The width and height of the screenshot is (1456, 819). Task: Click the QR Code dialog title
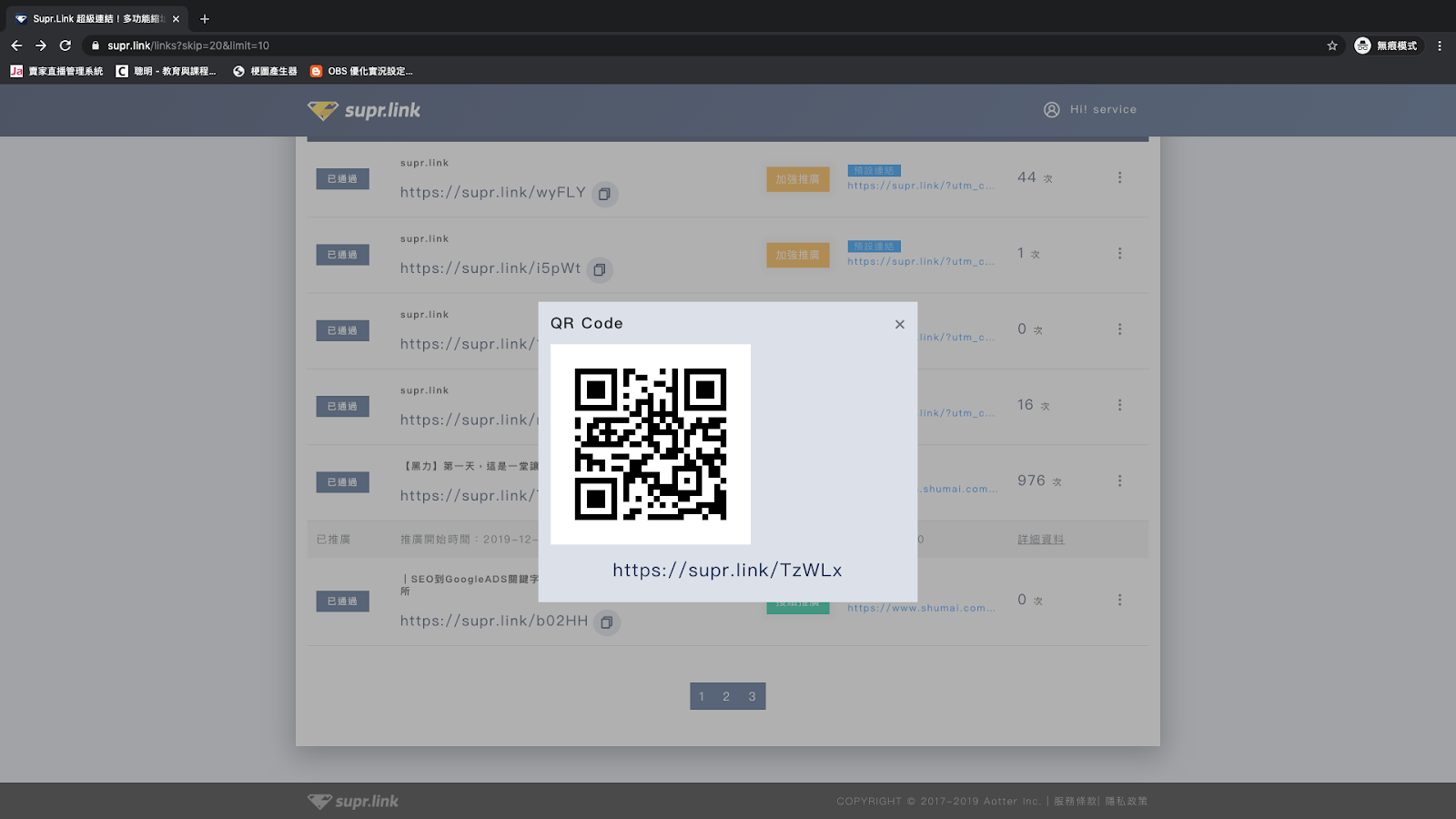[587, 323]
